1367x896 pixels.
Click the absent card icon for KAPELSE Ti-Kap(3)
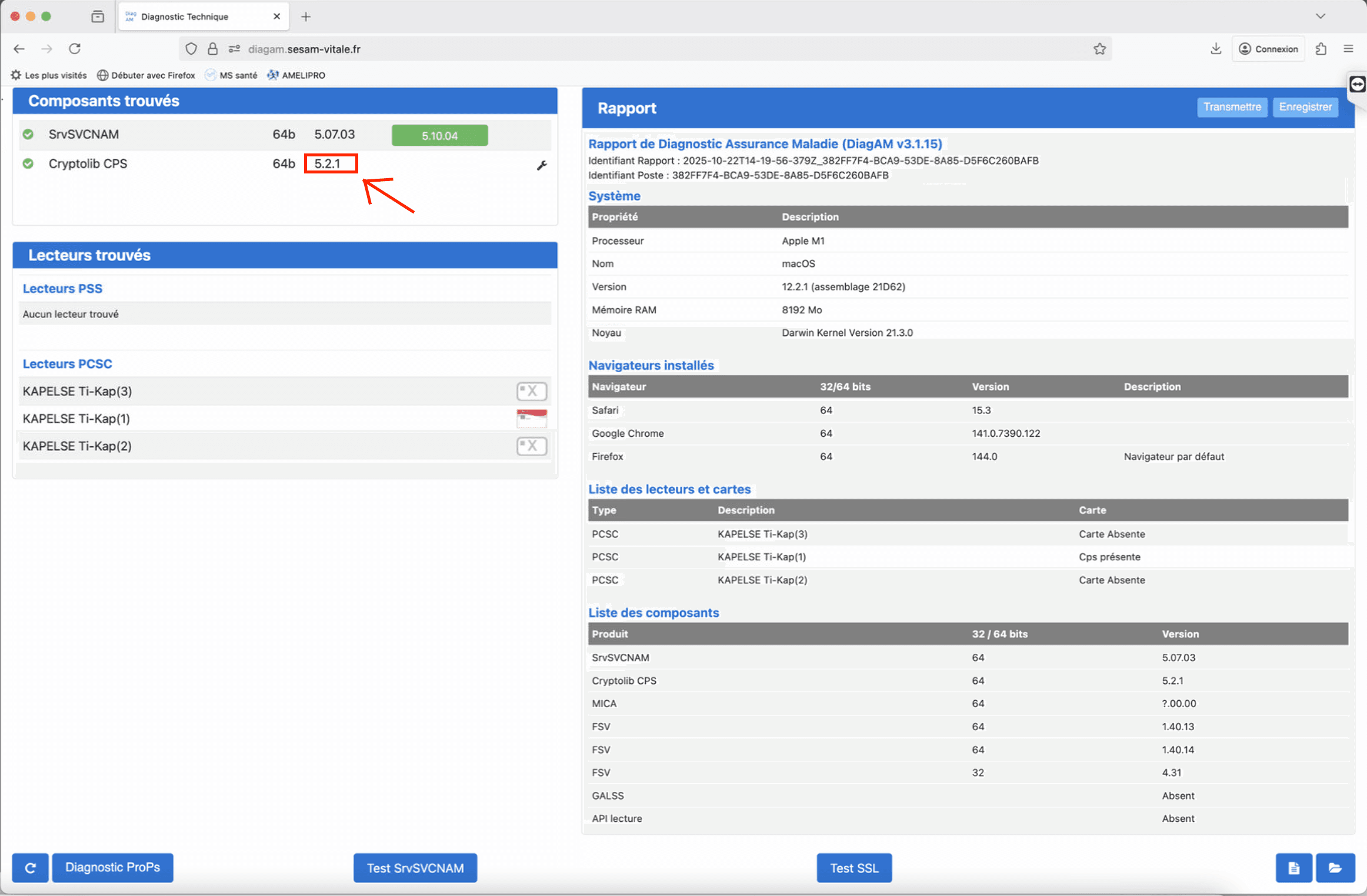531,391
